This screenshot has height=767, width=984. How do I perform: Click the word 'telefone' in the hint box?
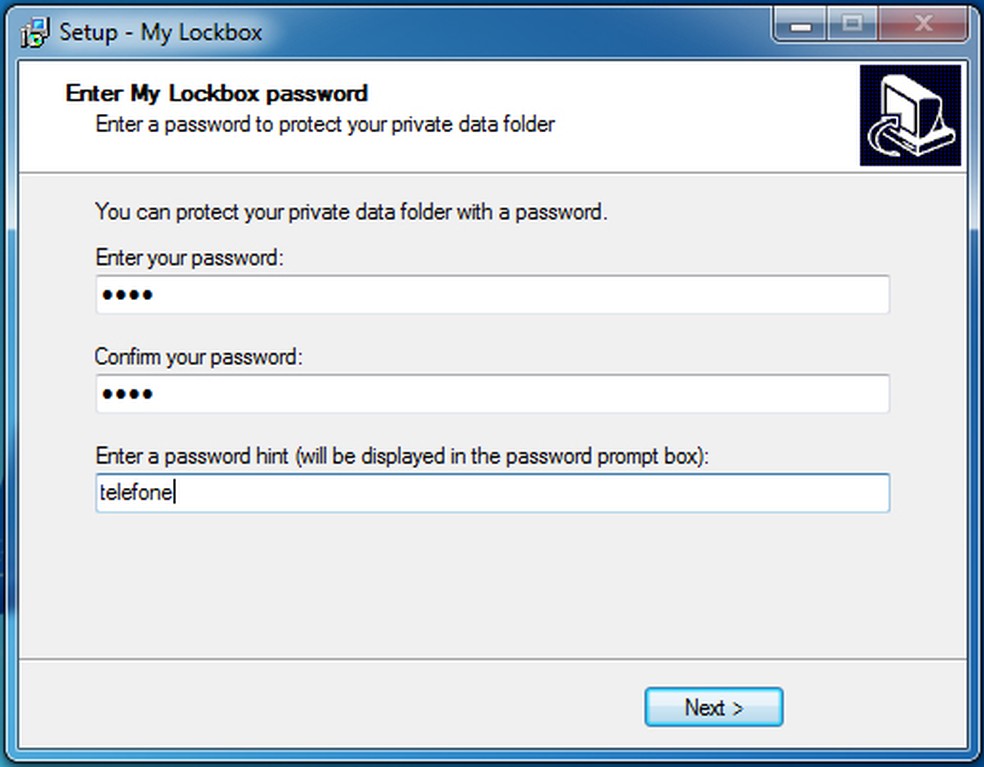pyautogui.click(x=136, y=493)
